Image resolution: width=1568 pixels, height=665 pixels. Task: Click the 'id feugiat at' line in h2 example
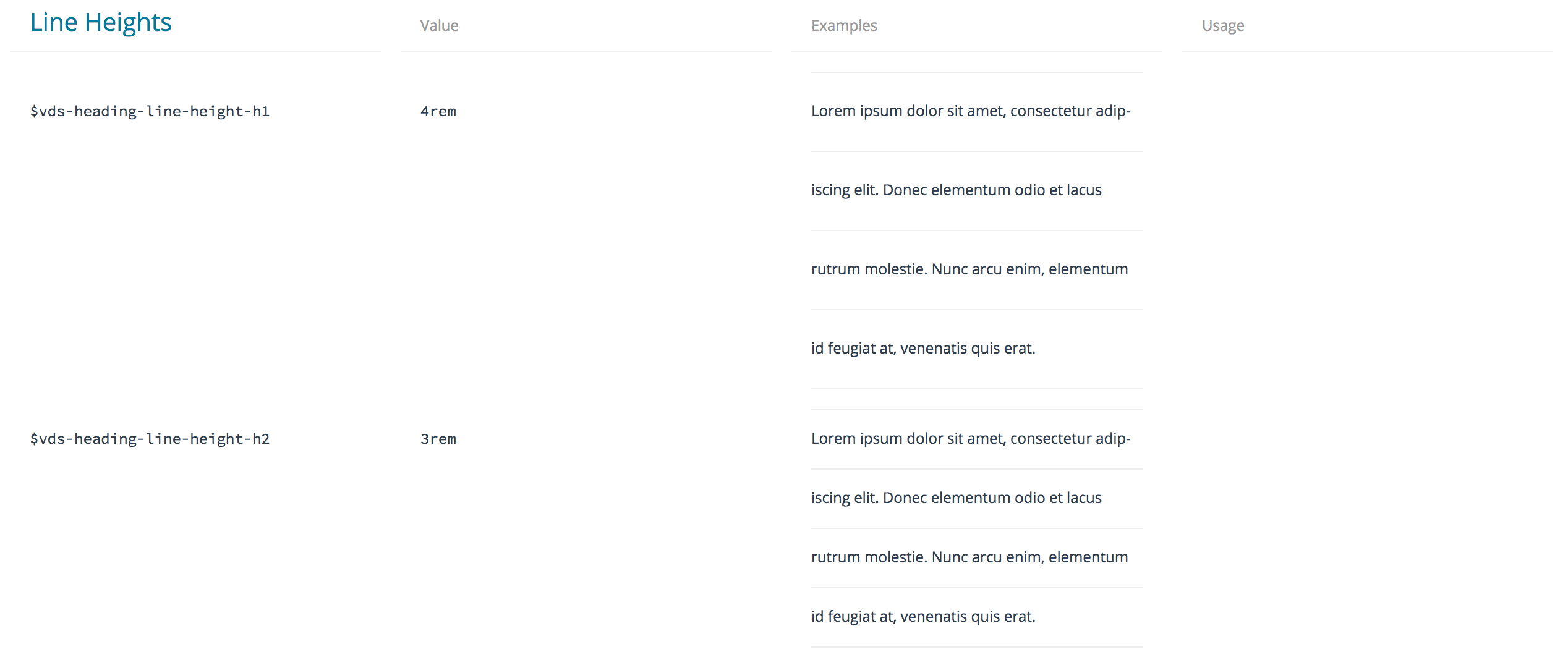pyautogui.click(x=922, y=617)
